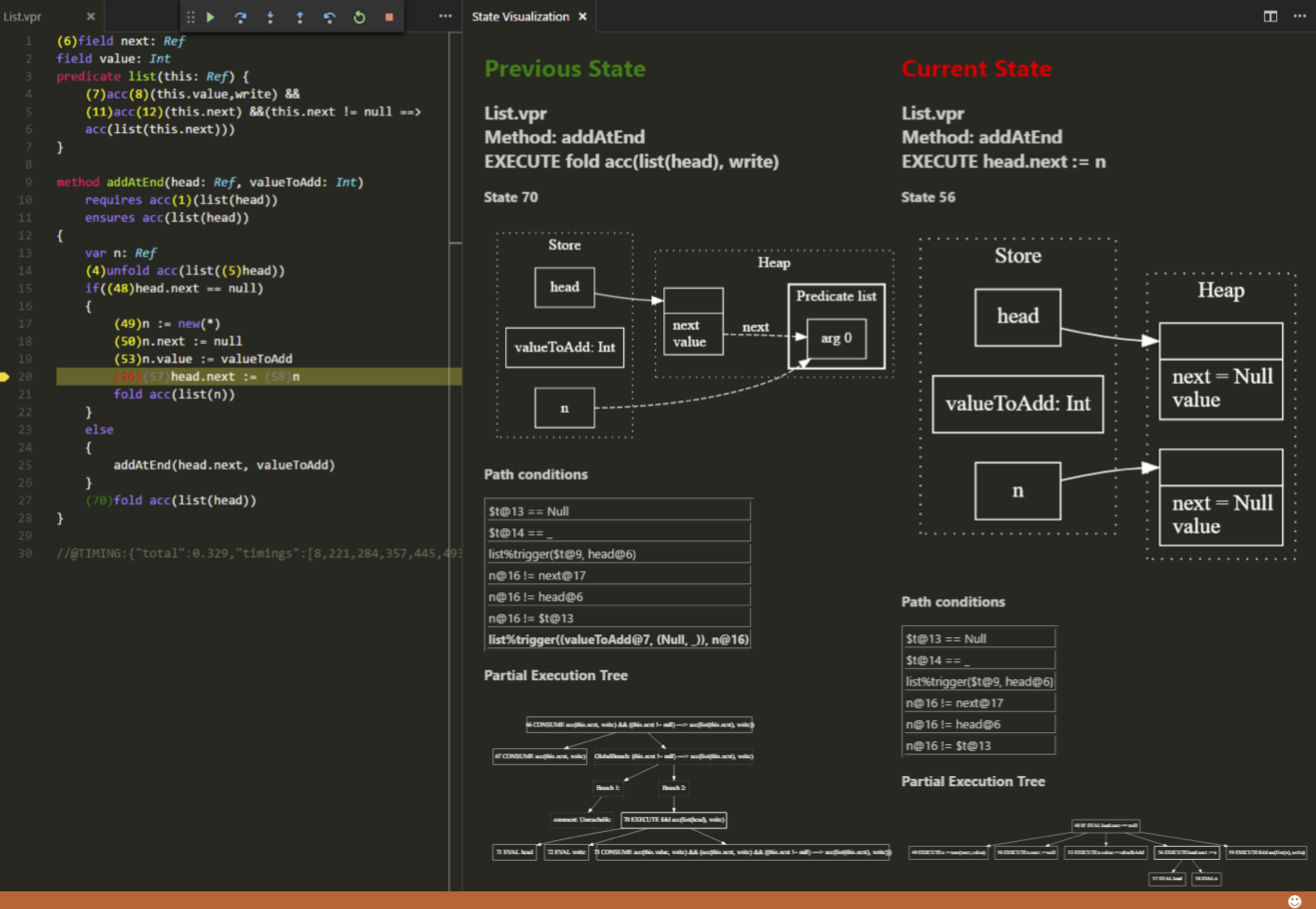Click '48 IF: EVAL head.next == null' root node
Viewport: 1316px width, 909px height.
(1105, 826)
